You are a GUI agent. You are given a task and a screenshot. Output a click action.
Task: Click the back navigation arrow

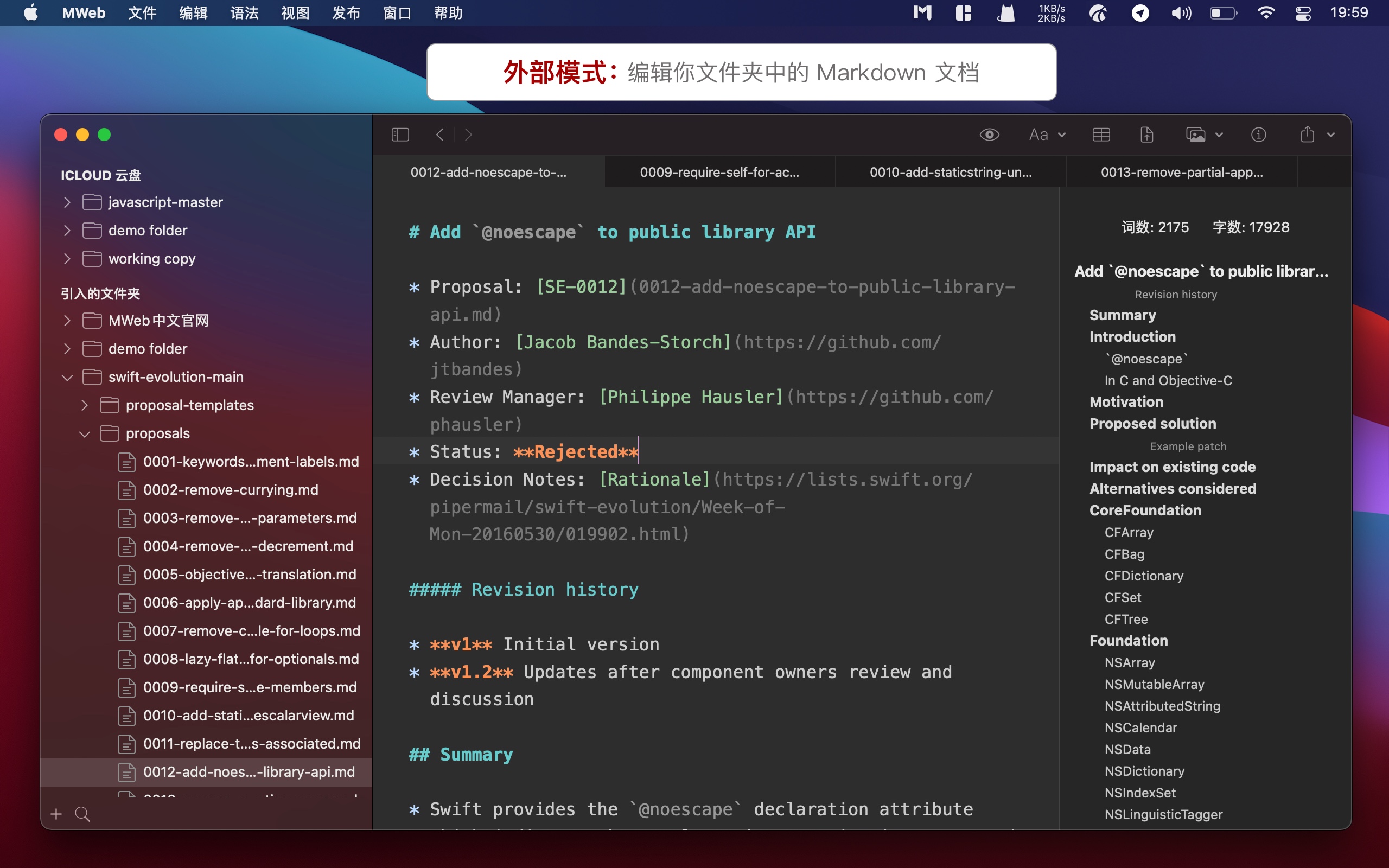click(439, 135)
